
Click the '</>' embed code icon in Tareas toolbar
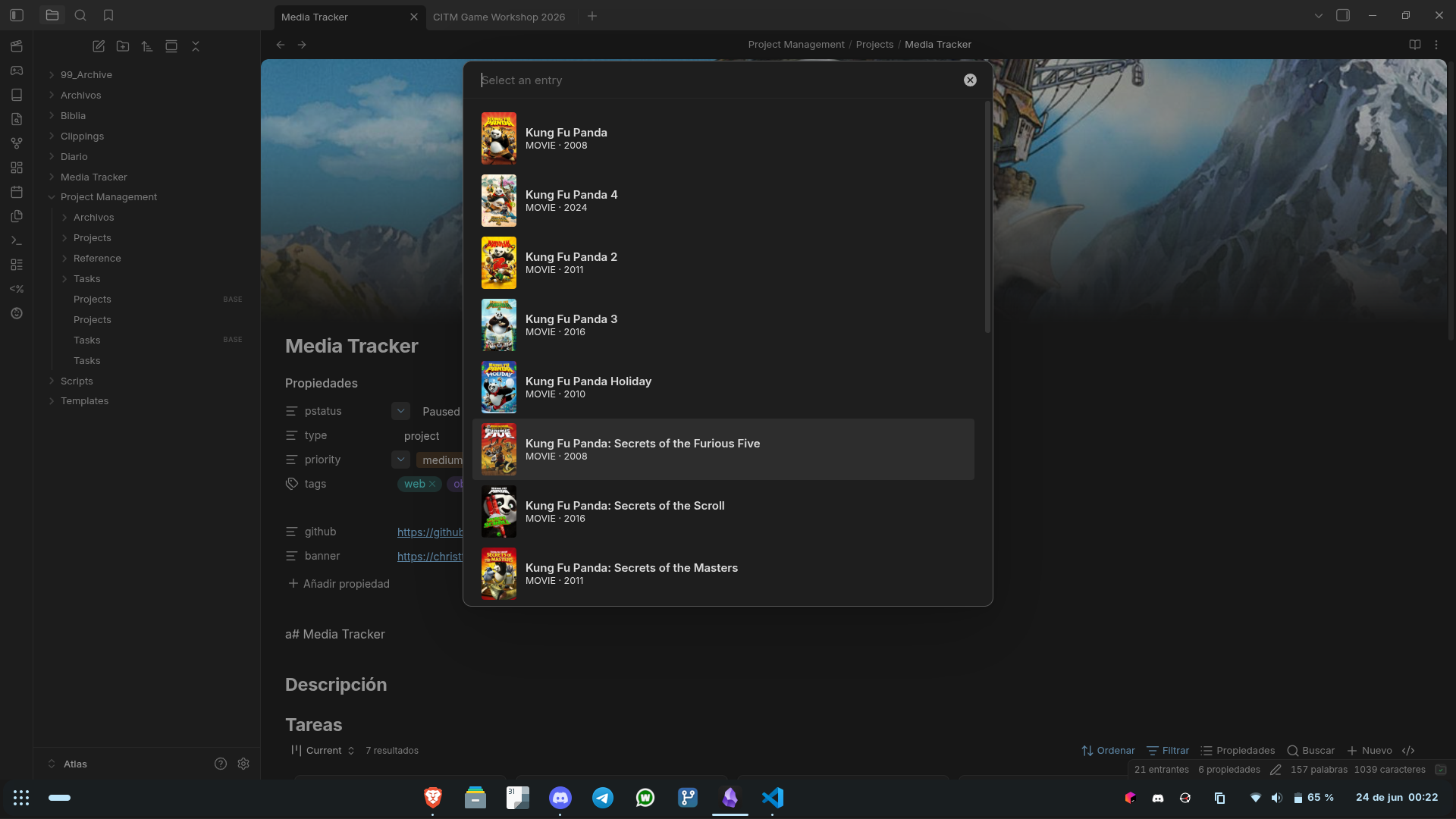pyautogui.click(x=1408, y=751)
